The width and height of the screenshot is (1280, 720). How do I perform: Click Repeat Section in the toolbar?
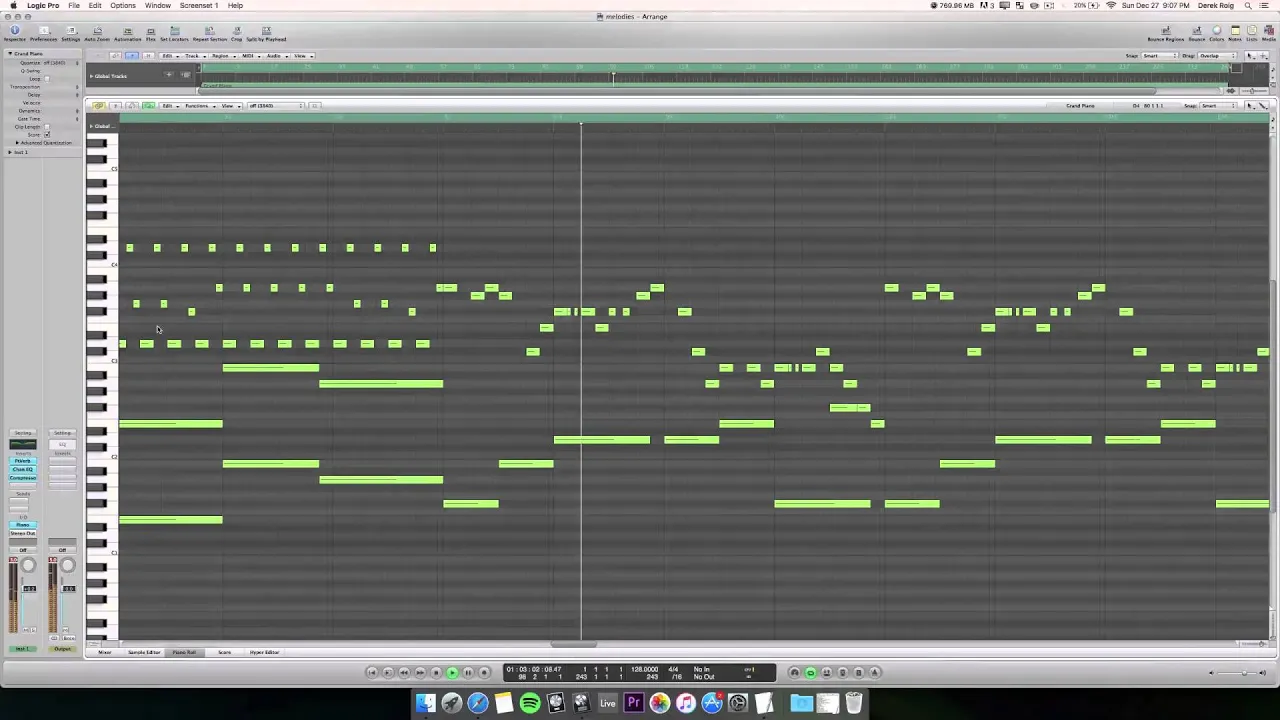pyautogui.click(x=210, y=34)
